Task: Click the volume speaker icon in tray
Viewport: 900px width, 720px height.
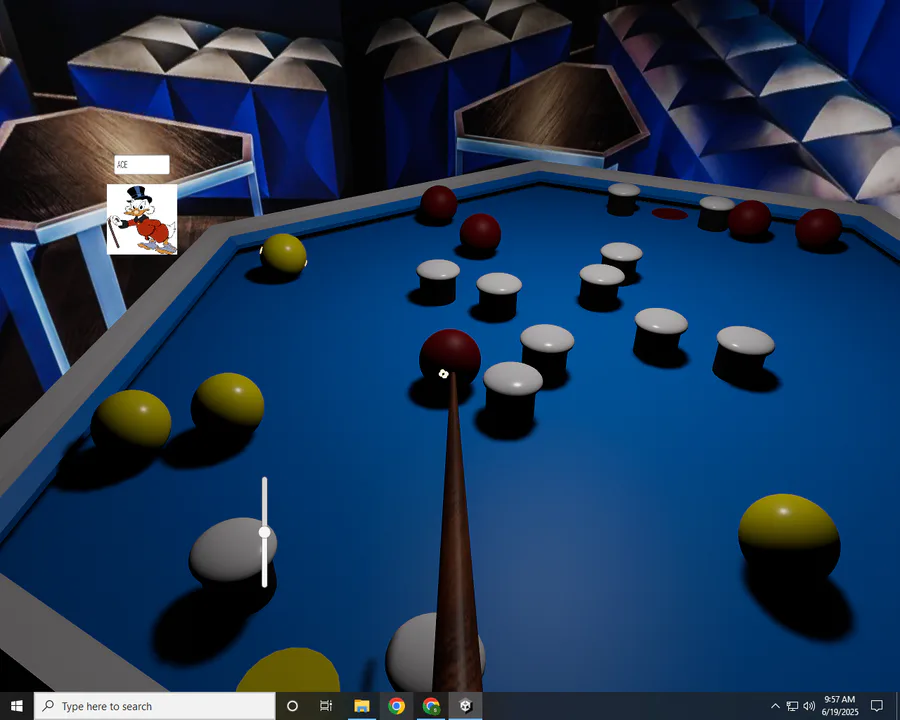Action: point(809,706)
